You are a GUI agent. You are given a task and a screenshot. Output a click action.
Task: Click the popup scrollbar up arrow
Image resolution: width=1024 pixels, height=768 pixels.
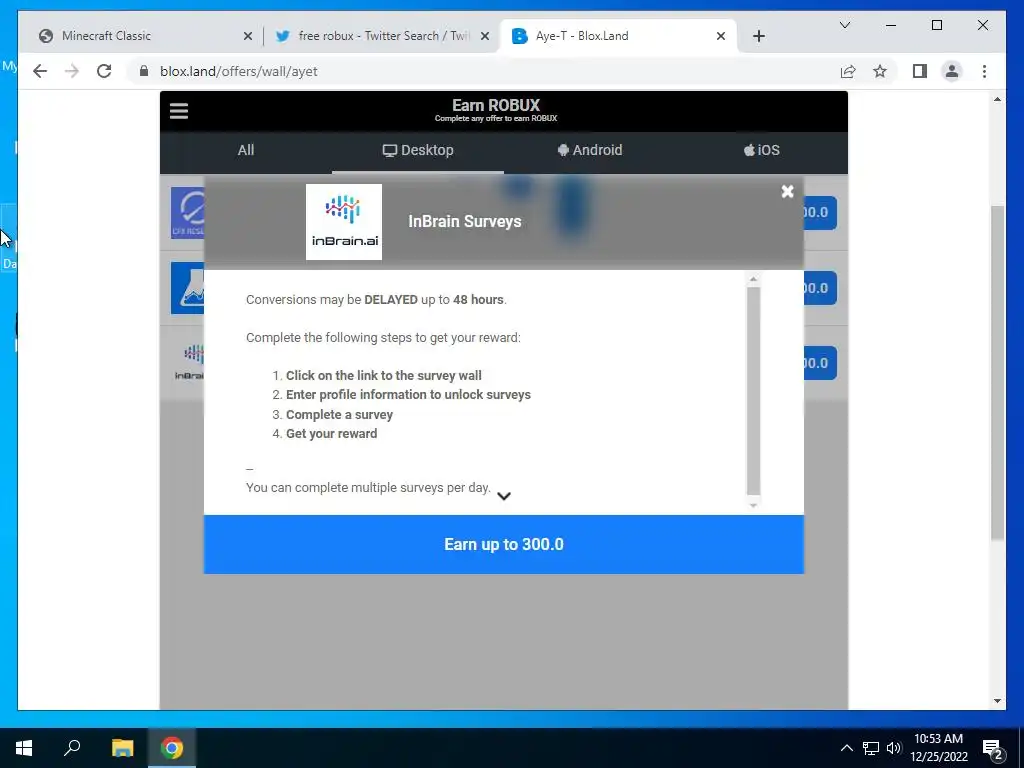tap(753, 280)
